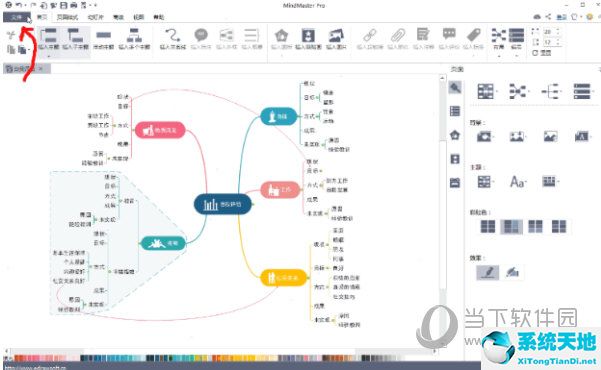
Task: Click the Undo icon in quick access bar
Action: (18, 5)
